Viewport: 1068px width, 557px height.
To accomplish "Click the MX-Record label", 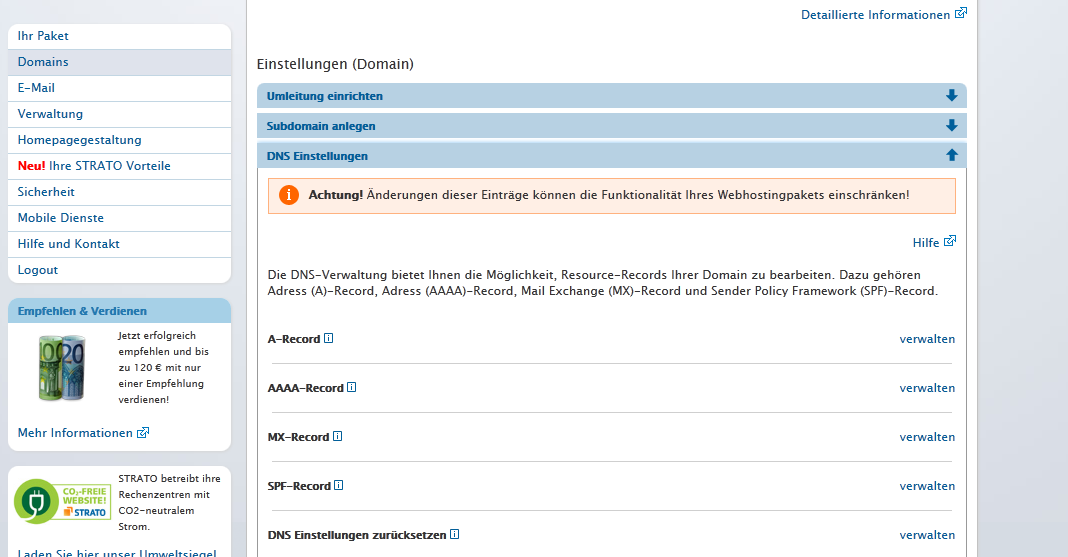I will point(298,437).
